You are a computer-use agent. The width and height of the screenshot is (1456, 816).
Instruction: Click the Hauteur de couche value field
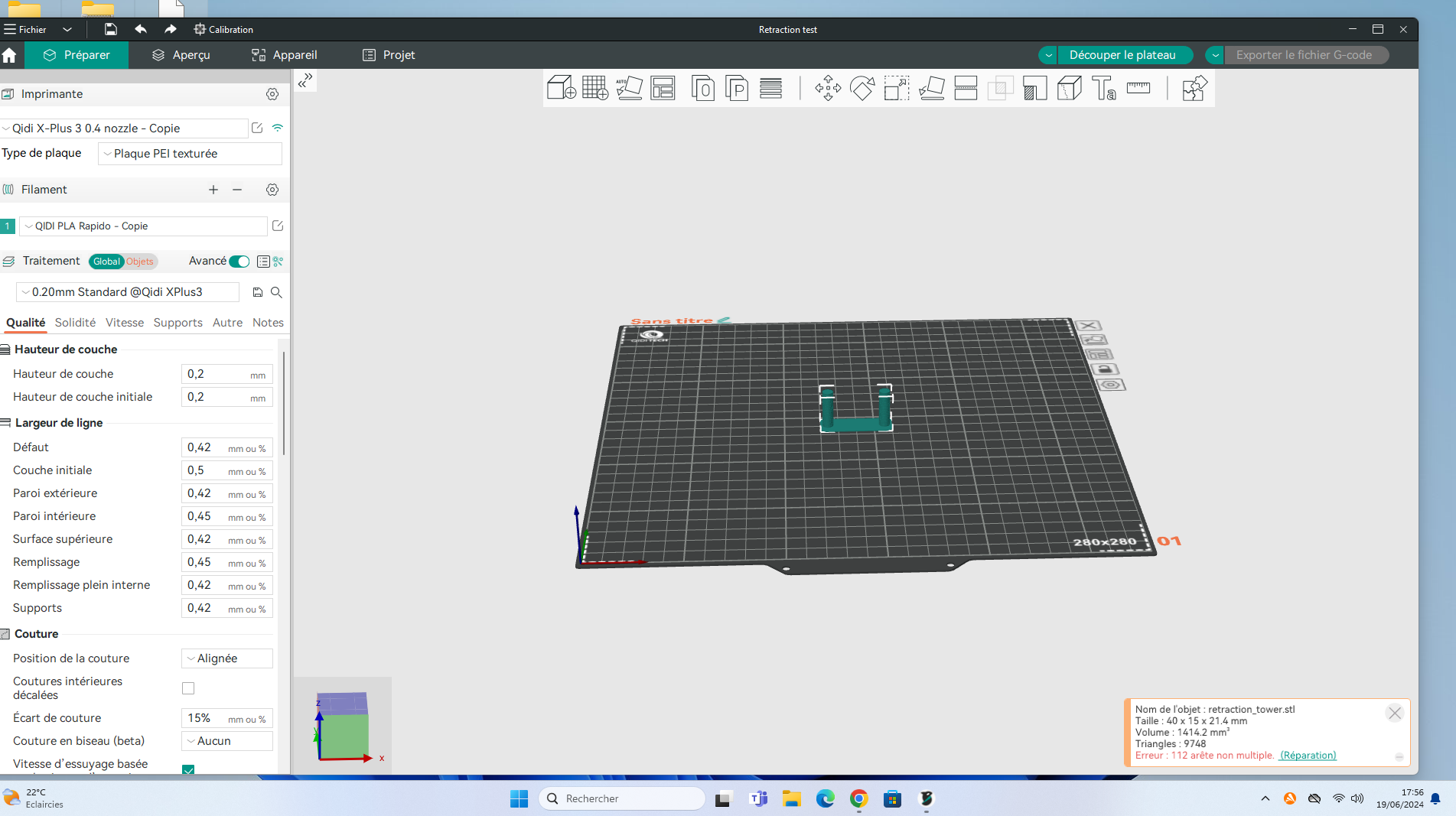click(217, 374)
